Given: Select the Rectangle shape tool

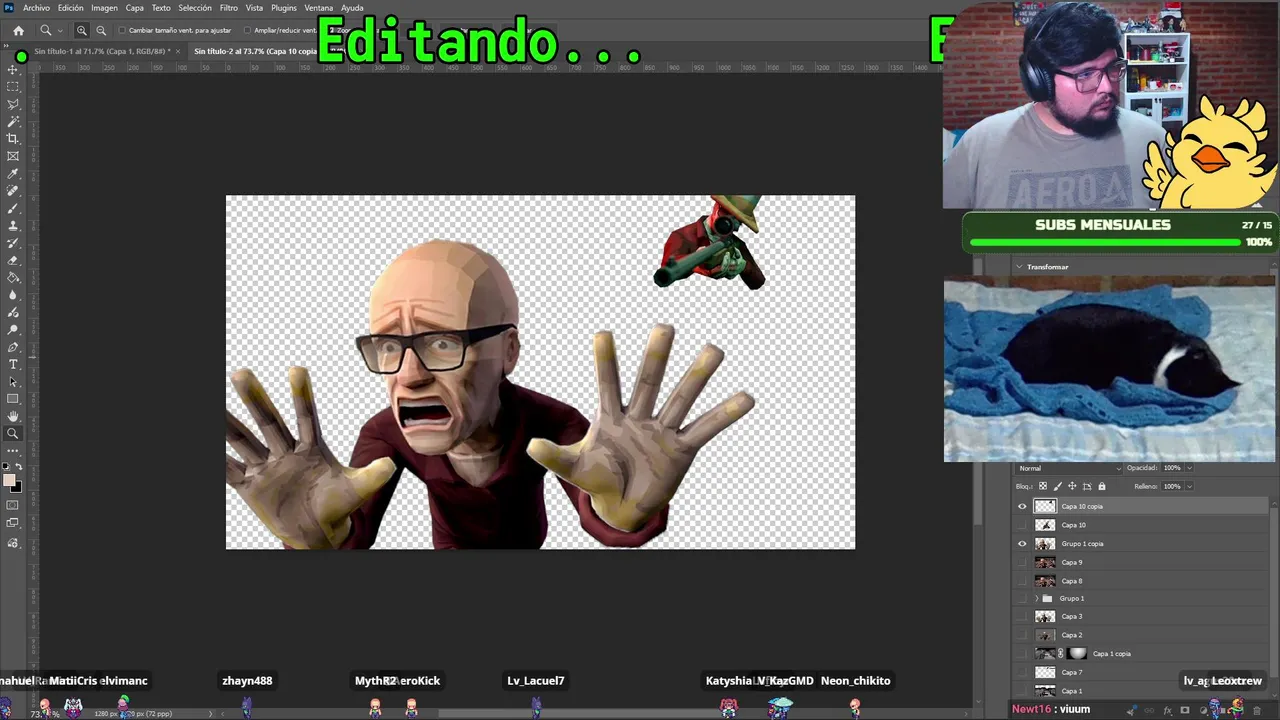Looking at the screenshot, I should [x=13, y=399].
